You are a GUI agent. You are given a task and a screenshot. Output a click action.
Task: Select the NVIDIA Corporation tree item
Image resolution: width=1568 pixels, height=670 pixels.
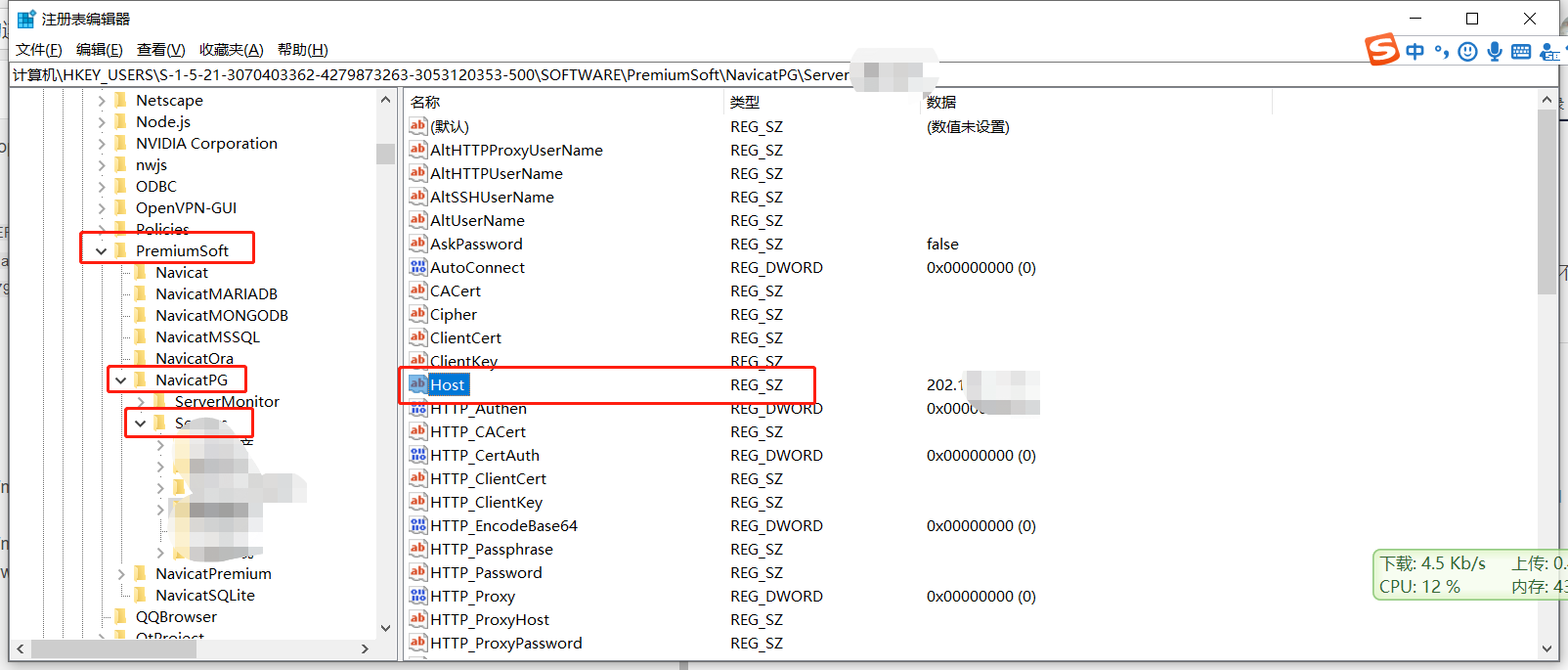[x=206, y=143]
